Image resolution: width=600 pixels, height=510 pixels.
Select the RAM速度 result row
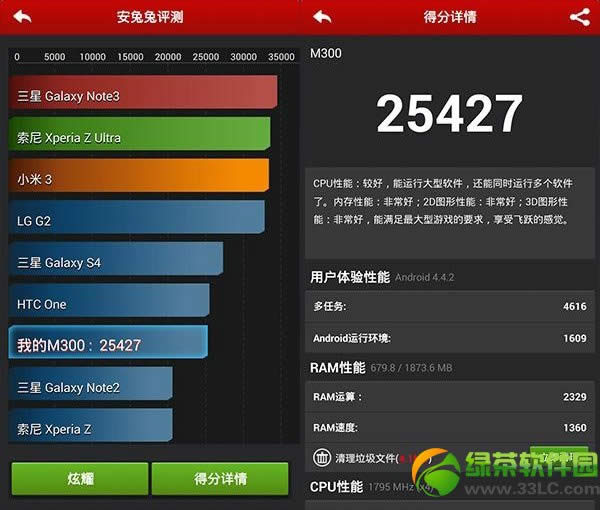[x=450, y=427]
